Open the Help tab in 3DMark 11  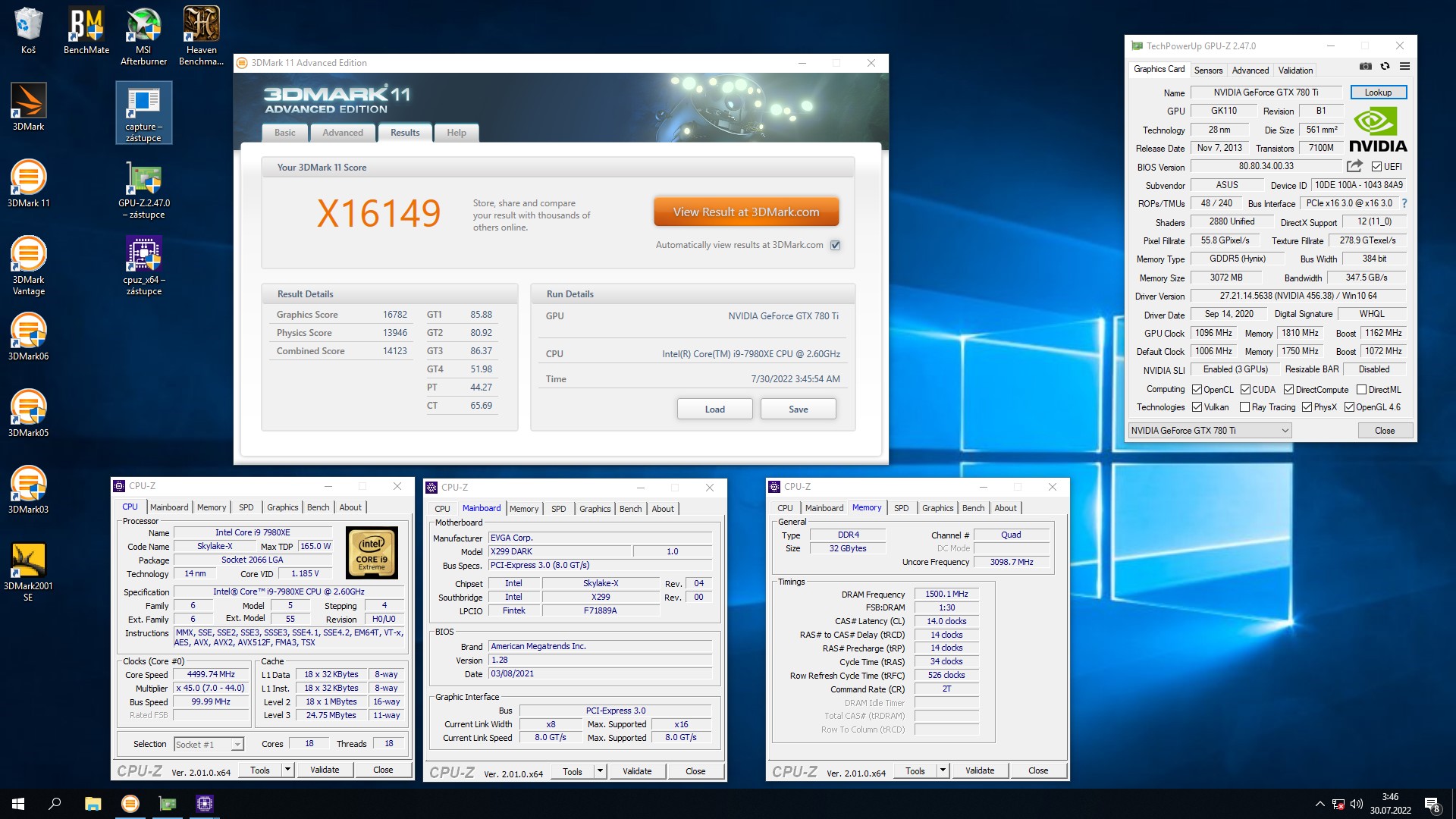pos(457,133)
